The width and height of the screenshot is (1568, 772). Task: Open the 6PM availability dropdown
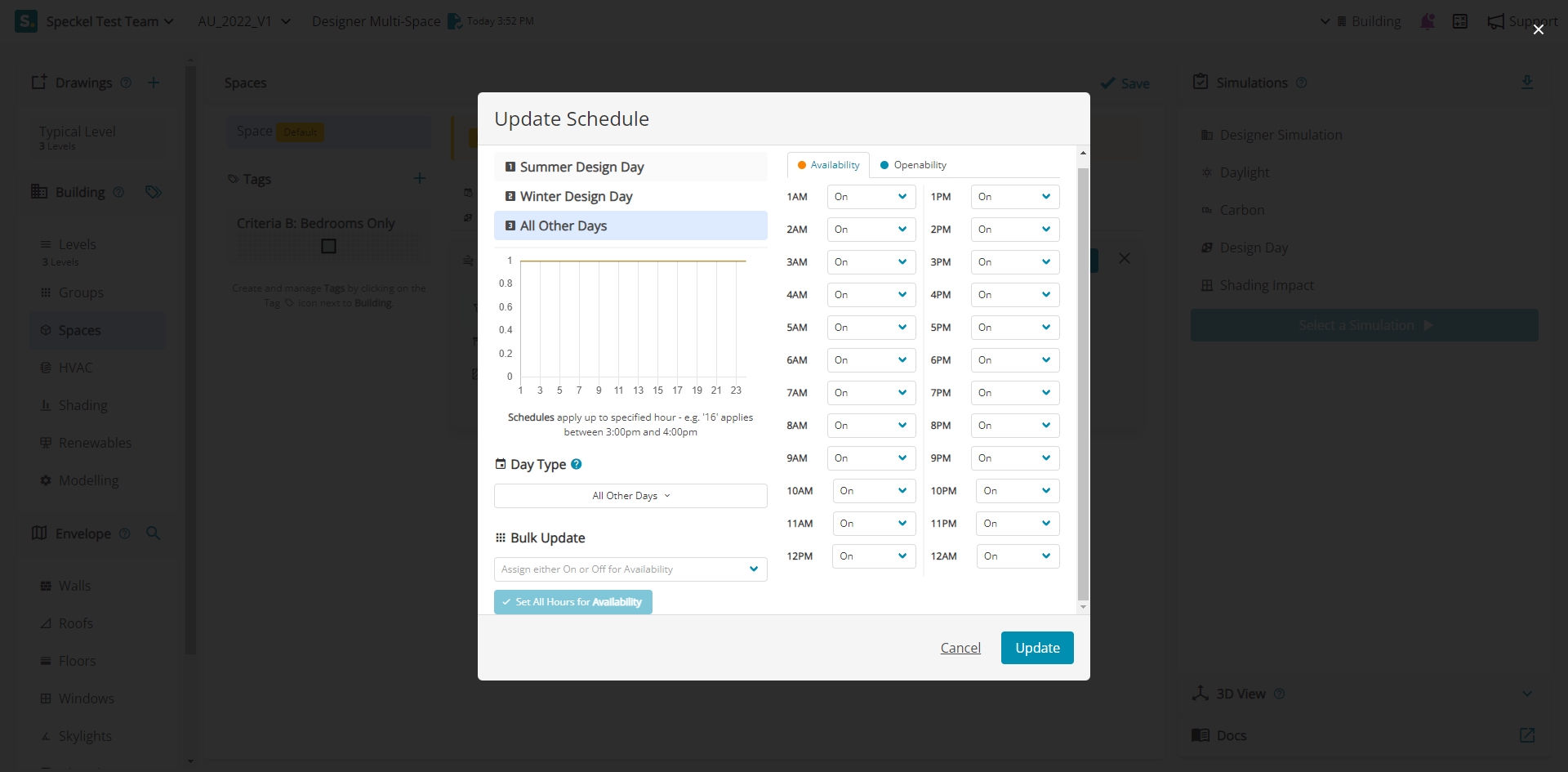click(x=1014, y=360)
